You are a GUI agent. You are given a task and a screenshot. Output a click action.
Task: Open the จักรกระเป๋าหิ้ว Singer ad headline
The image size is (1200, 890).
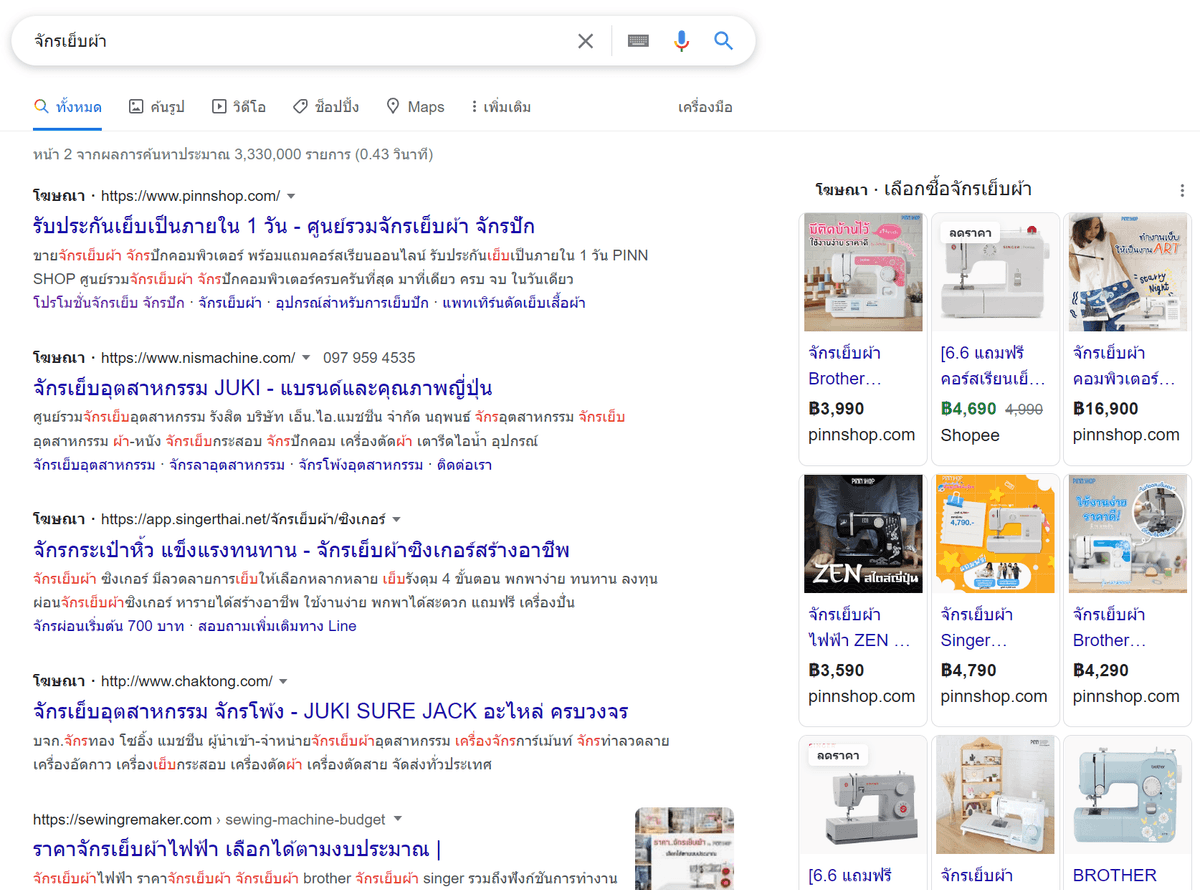coord(302,549)
